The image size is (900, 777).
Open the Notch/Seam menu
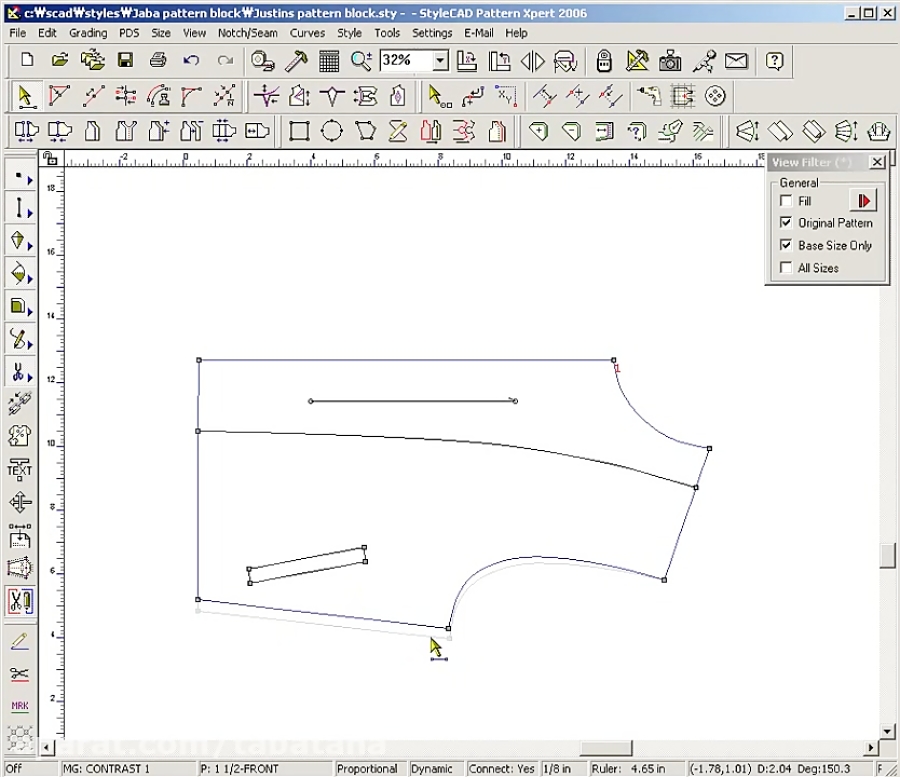[247, 32]
